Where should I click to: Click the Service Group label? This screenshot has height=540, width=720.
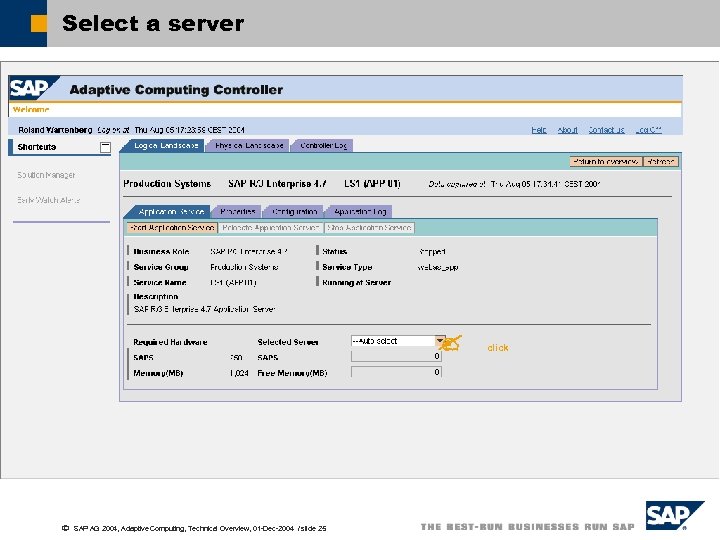(161, 267)
